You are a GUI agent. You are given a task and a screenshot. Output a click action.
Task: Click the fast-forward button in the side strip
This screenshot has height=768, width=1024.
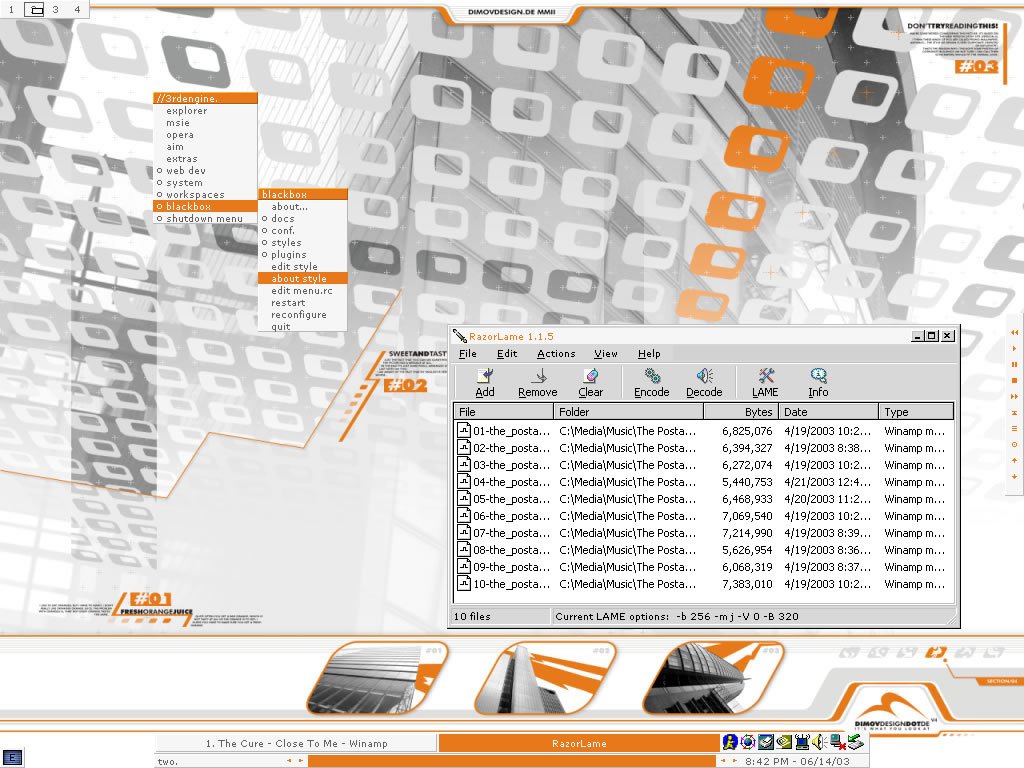[x=1014, y=396]
